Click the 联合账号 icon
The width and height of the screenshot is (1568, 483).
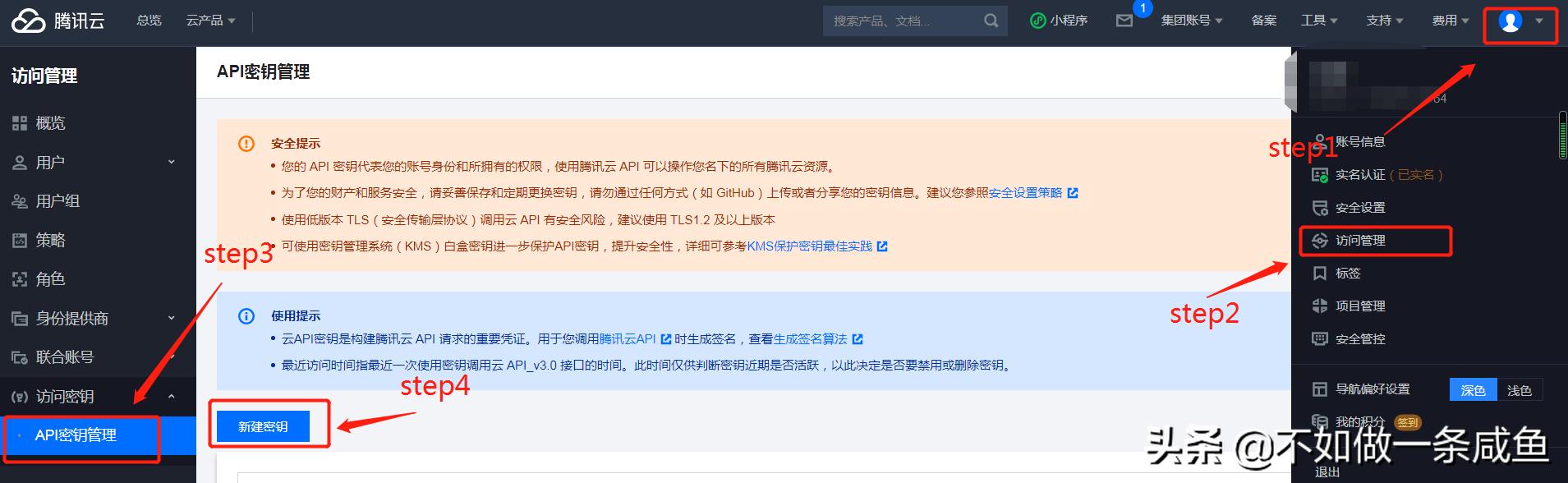point(20,357)
